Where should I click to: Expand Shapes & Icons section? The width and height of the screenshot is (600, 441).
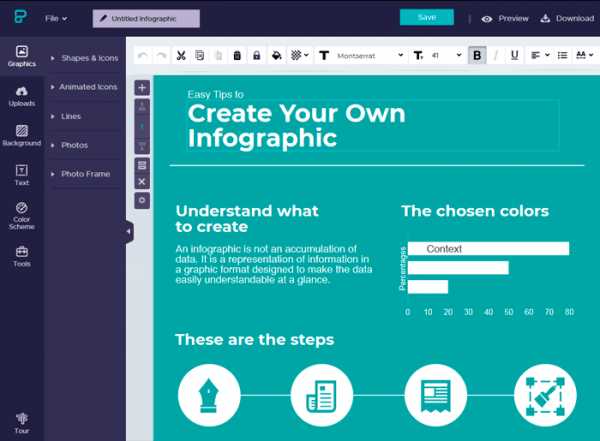pos(85,58)
